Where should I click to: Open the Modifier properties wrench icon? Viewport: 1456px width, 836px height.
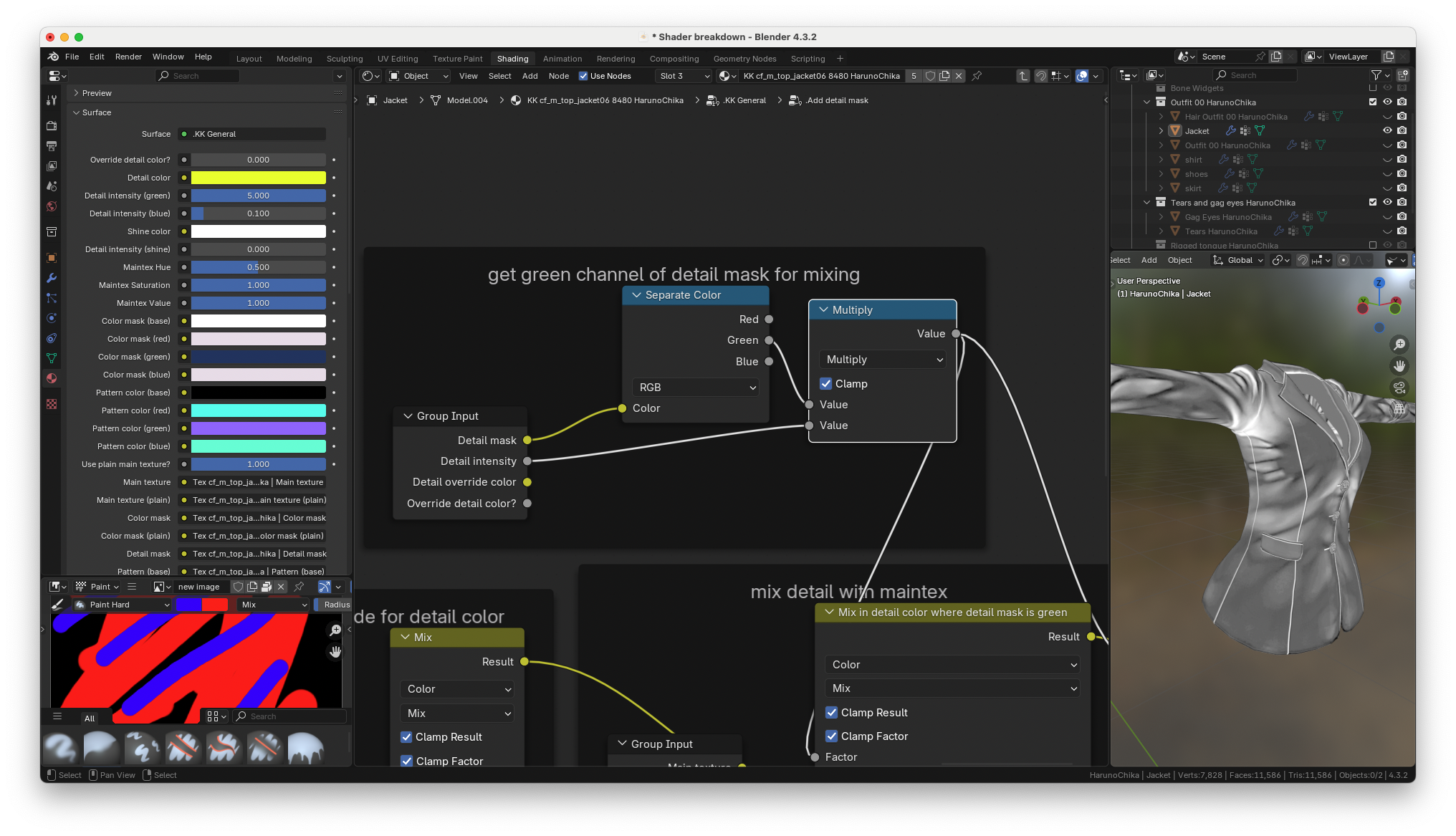point(52,278)
